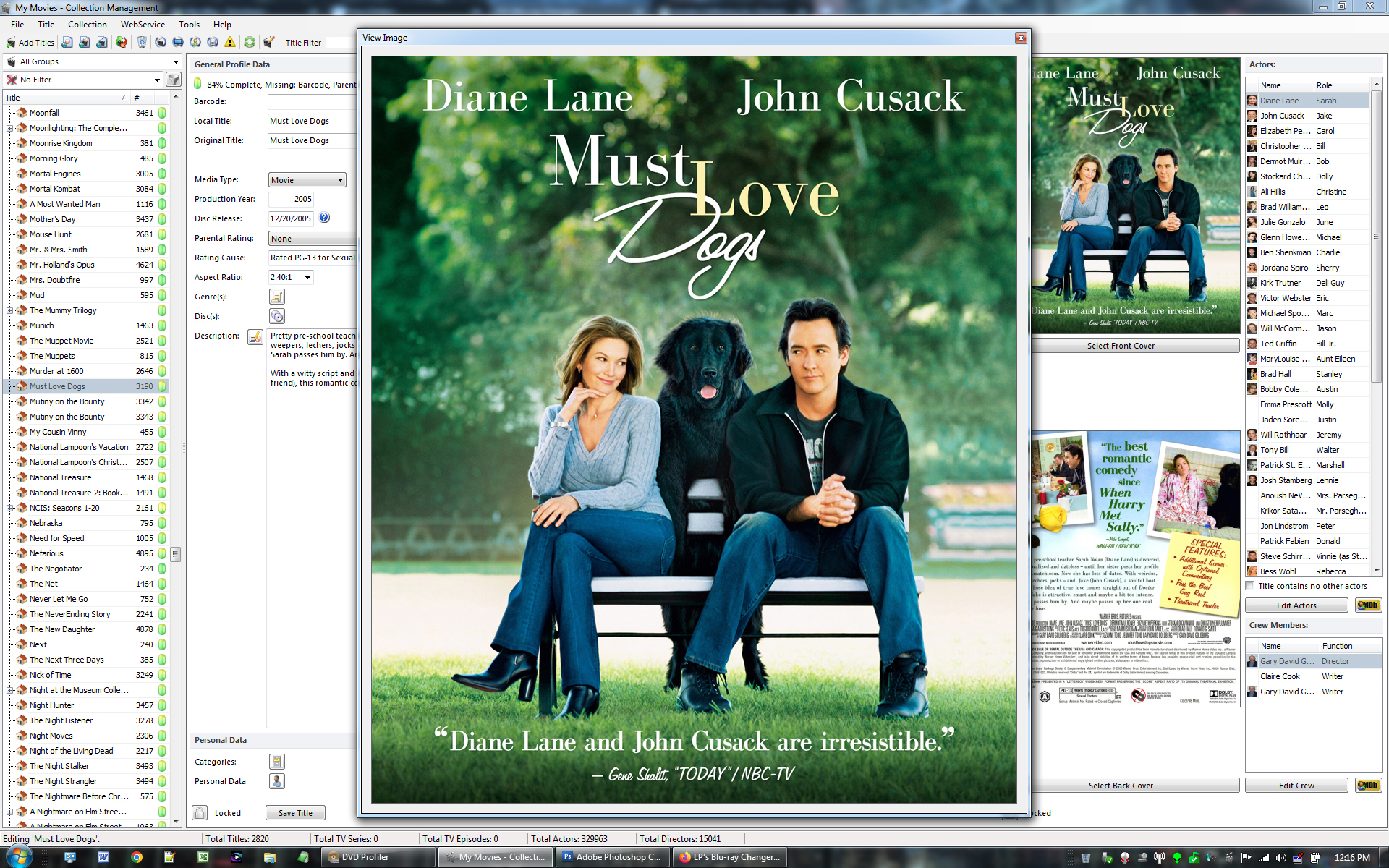Click the Actors list scrollbar thumb

1376,237
